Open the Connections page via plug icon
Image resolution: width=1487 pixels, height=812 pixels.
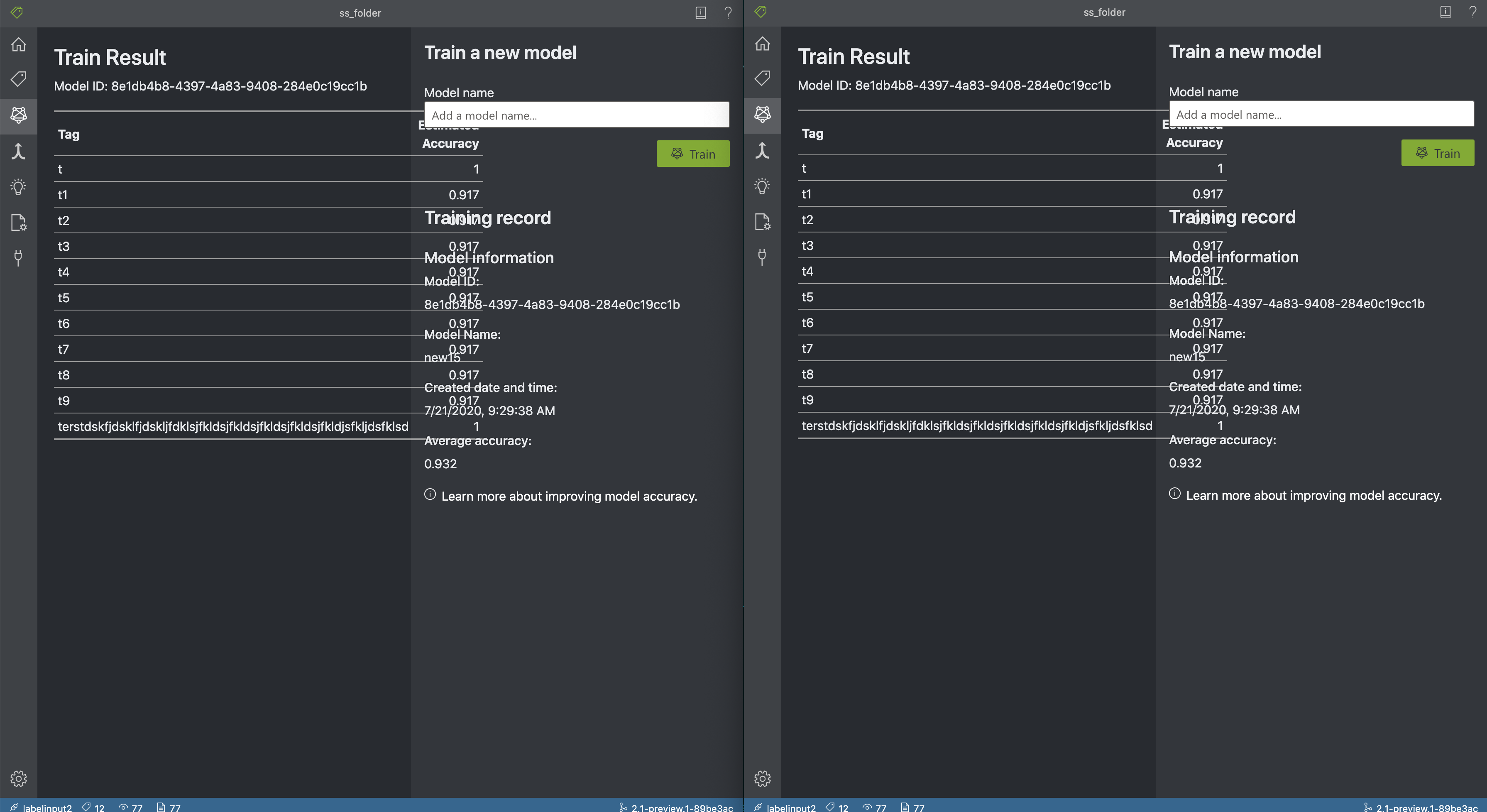[x=18, y=257]
